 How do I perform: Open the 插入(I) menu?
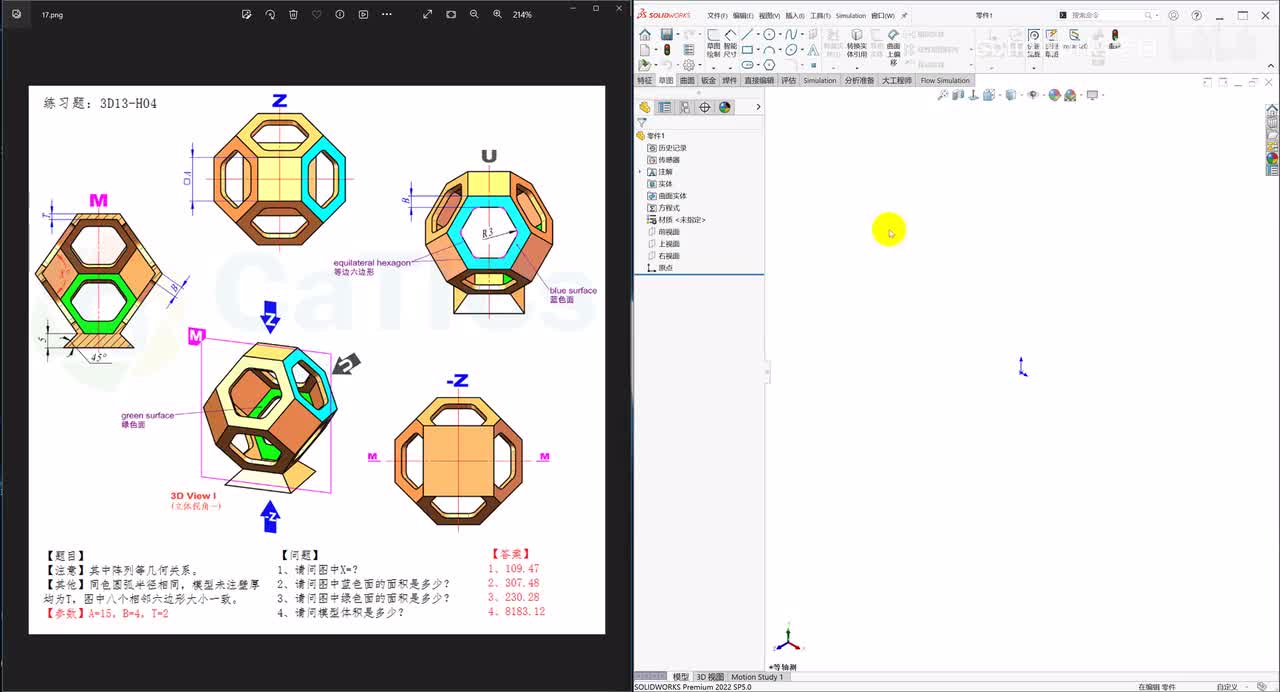pos(795,16)
